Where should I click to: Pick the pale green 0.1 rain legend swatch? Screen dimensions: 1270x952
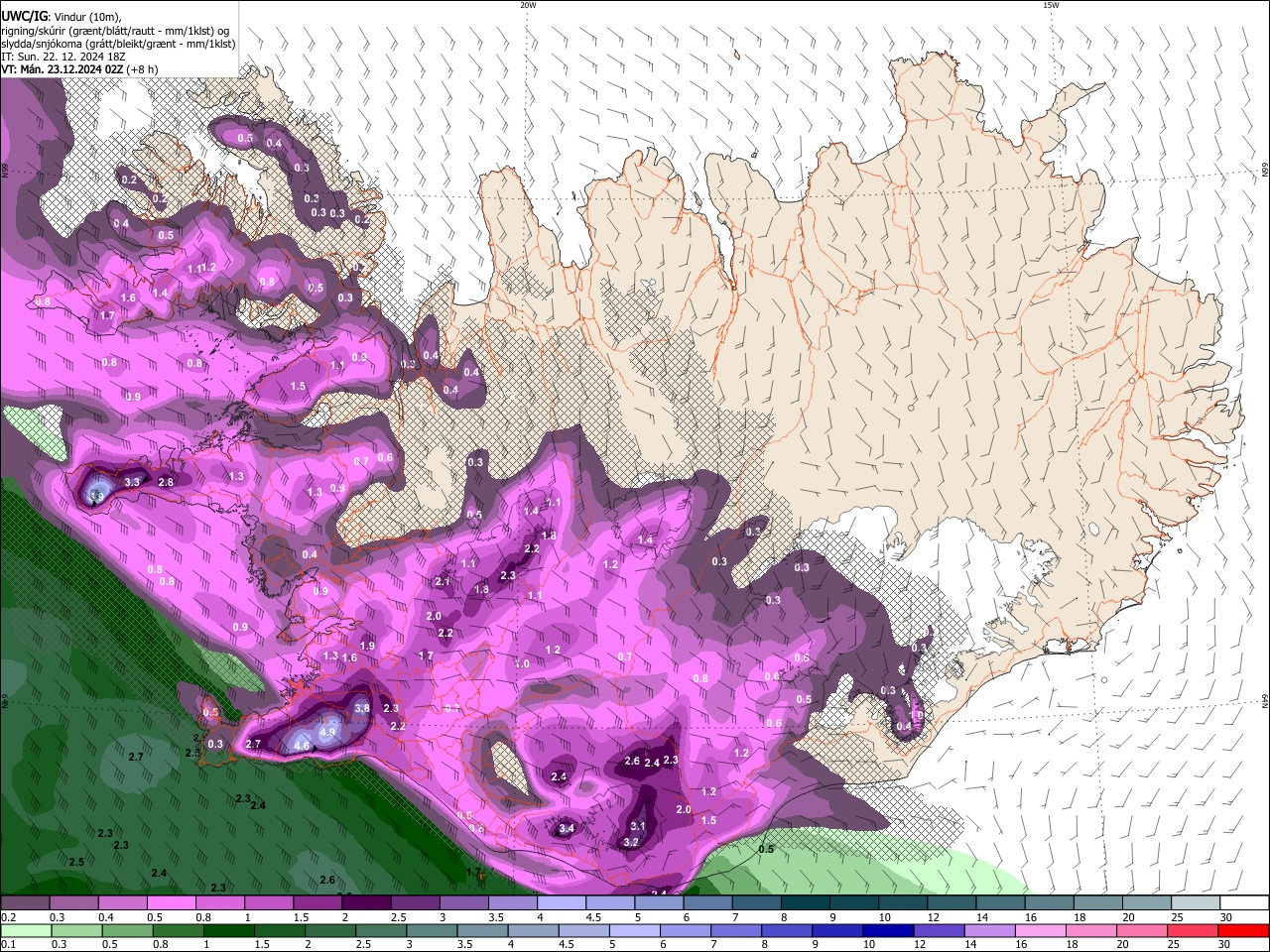pyautogui.click(x=26, y=930)
